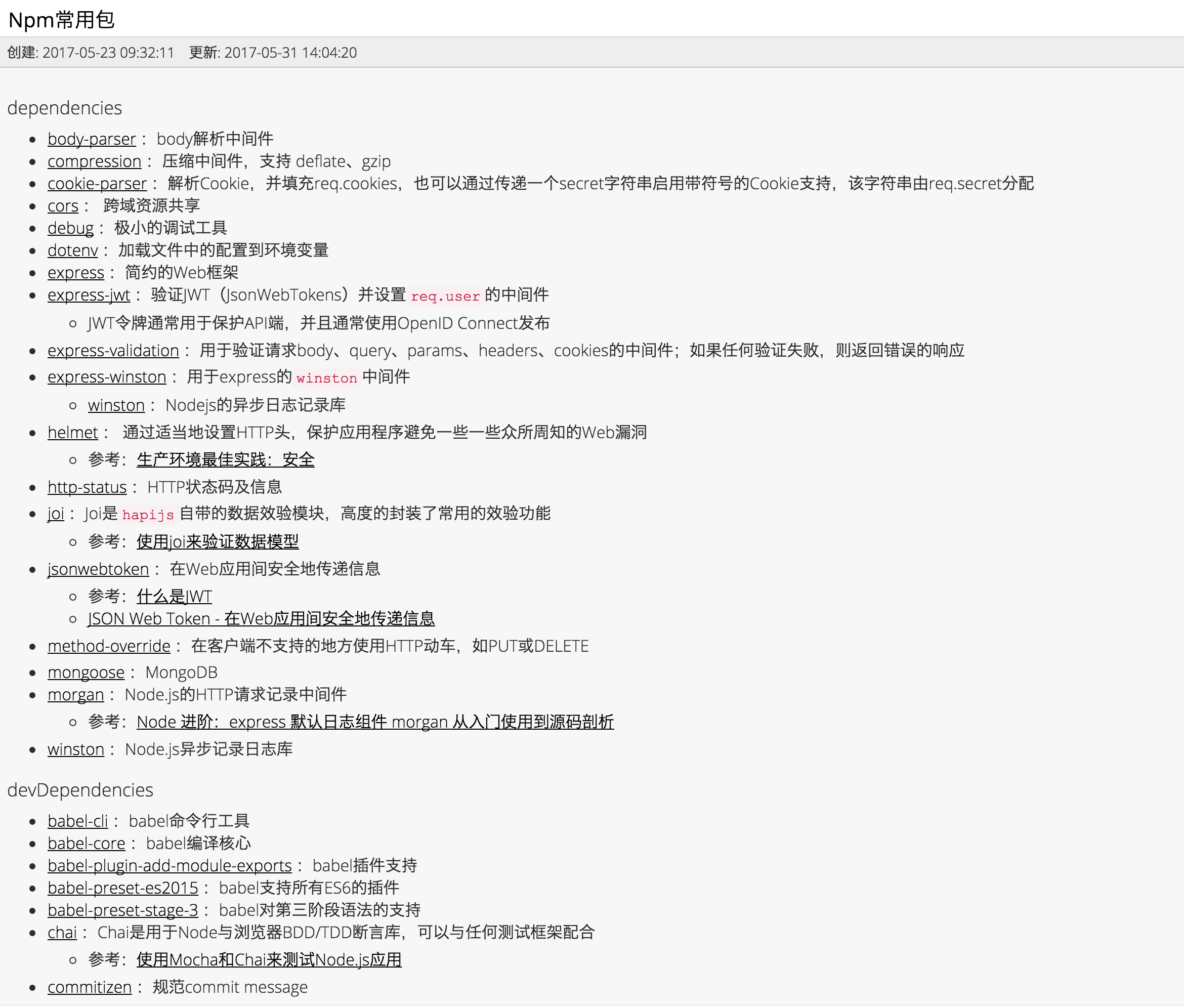
Task: Click the express-validation link
Action: click(113, 350)
